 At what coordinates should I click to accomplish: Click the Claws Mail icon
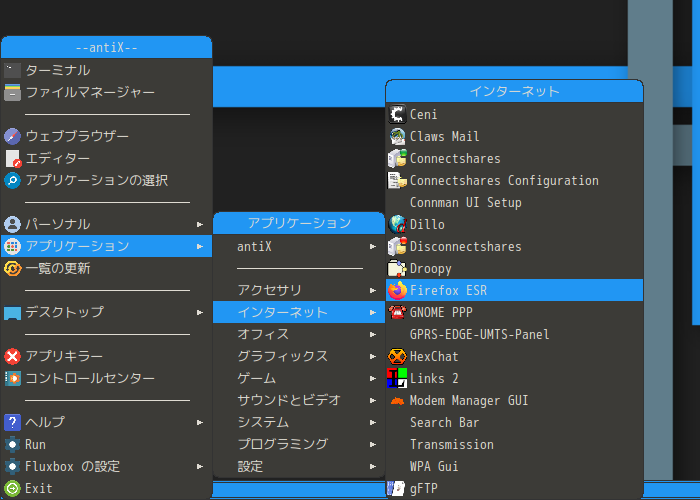coord(397,137)
